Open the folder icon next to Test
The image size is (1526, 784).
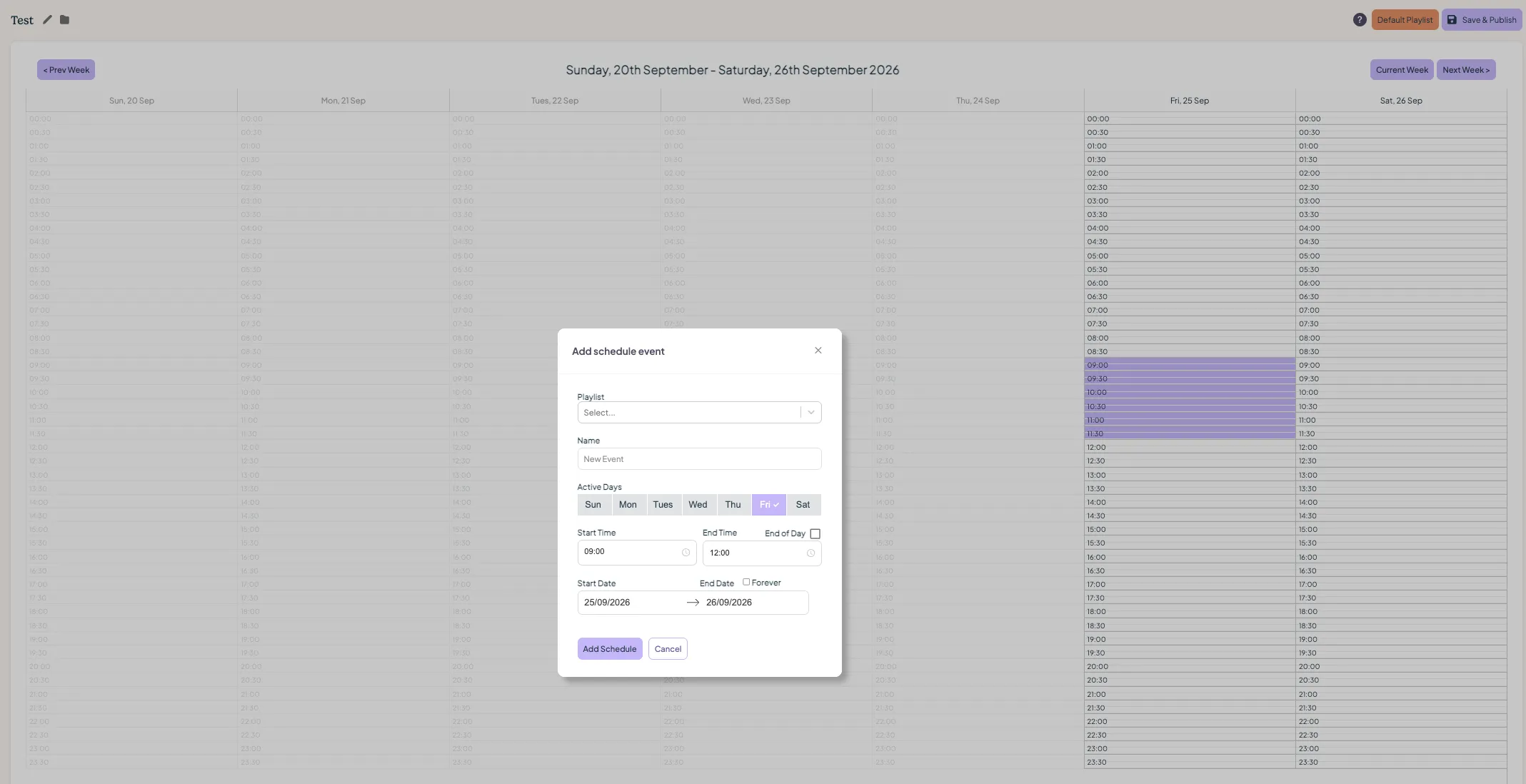(64, 19)
